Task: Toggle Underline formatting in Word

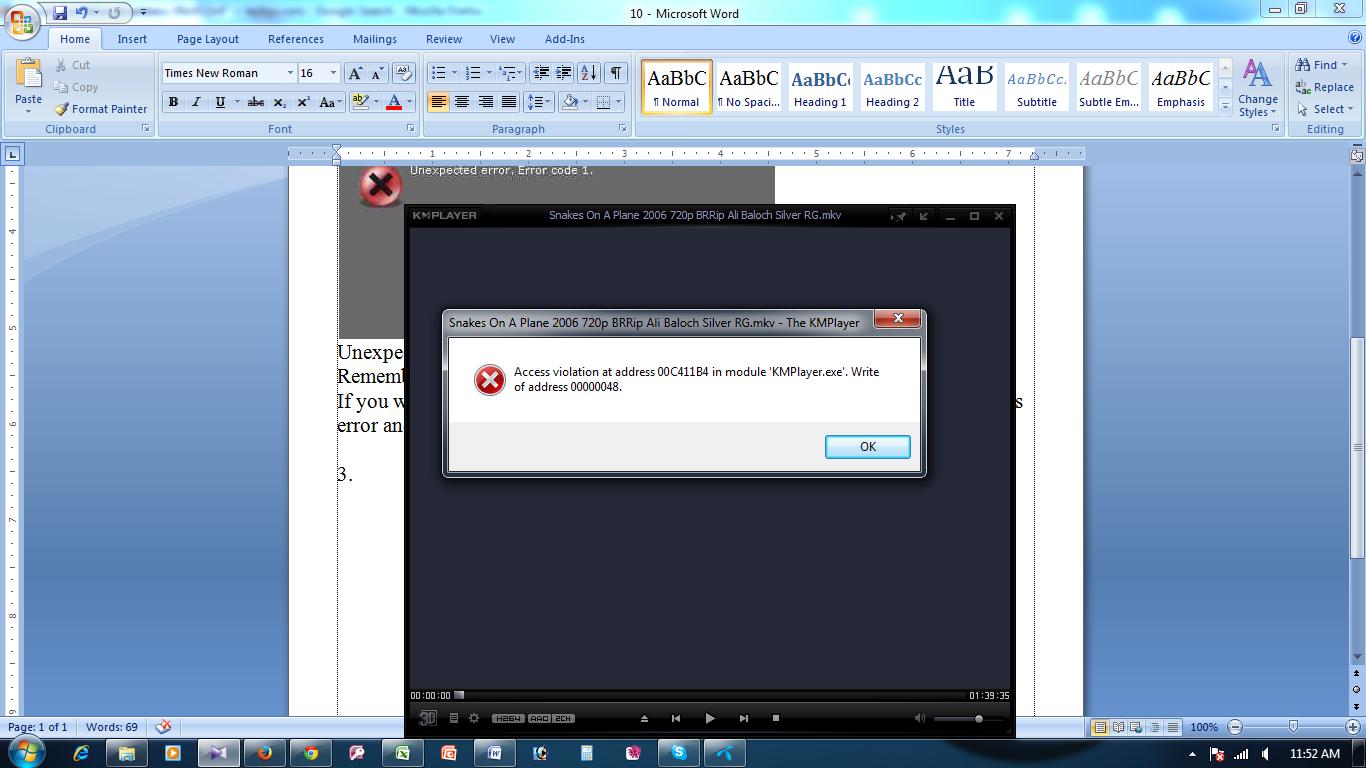Action: (220, 102)
